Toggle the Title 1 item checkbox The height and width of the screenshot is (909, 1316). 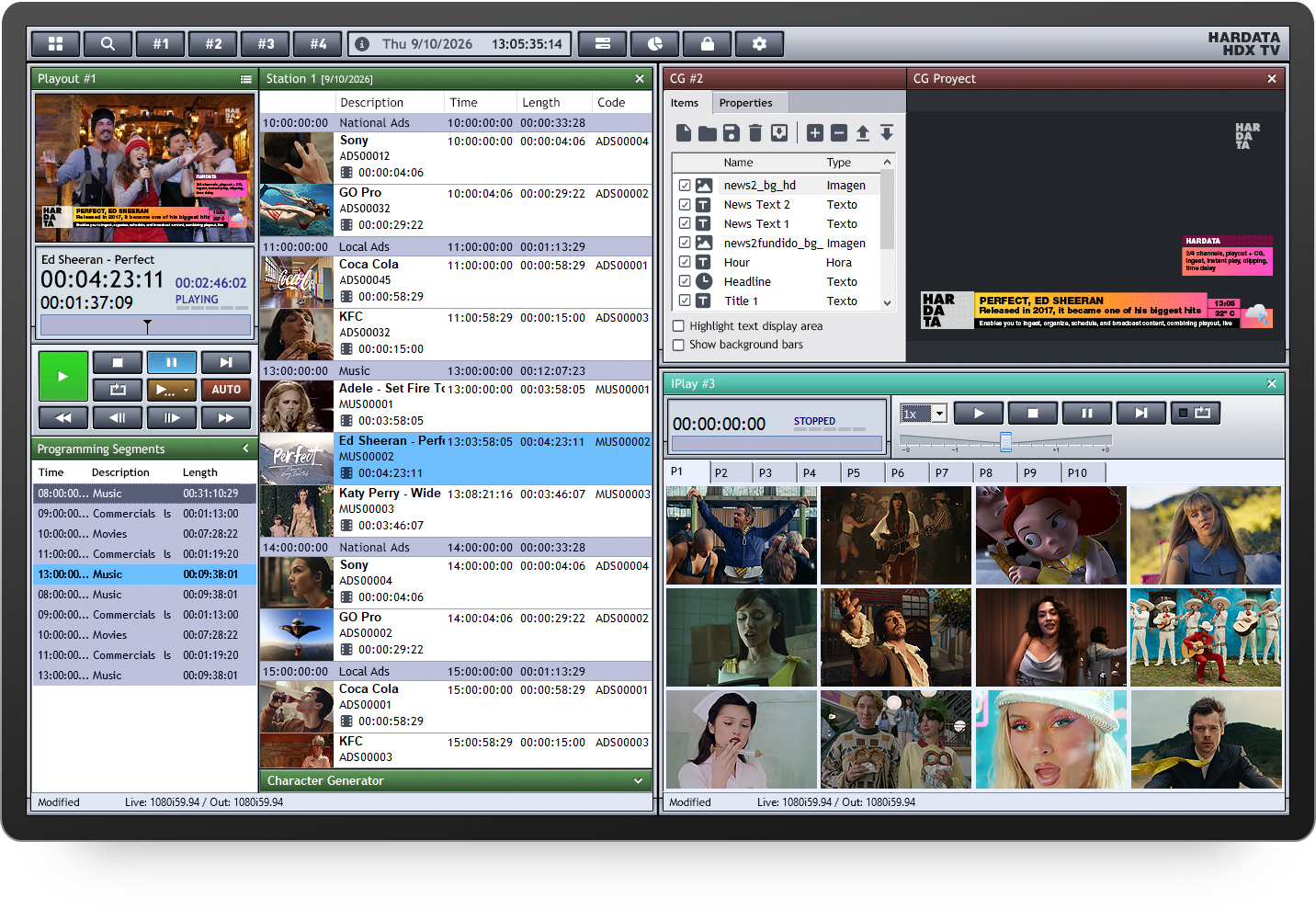685,301
